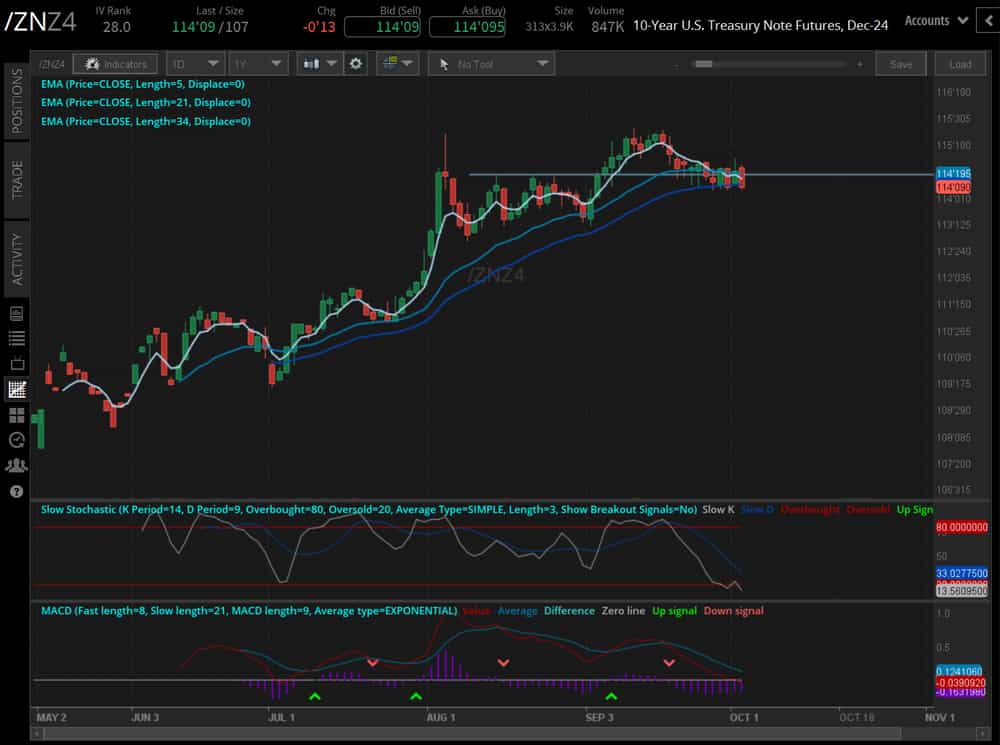
Task: Toggle the Down signal option in MACD legend
Action: [734, 611]
